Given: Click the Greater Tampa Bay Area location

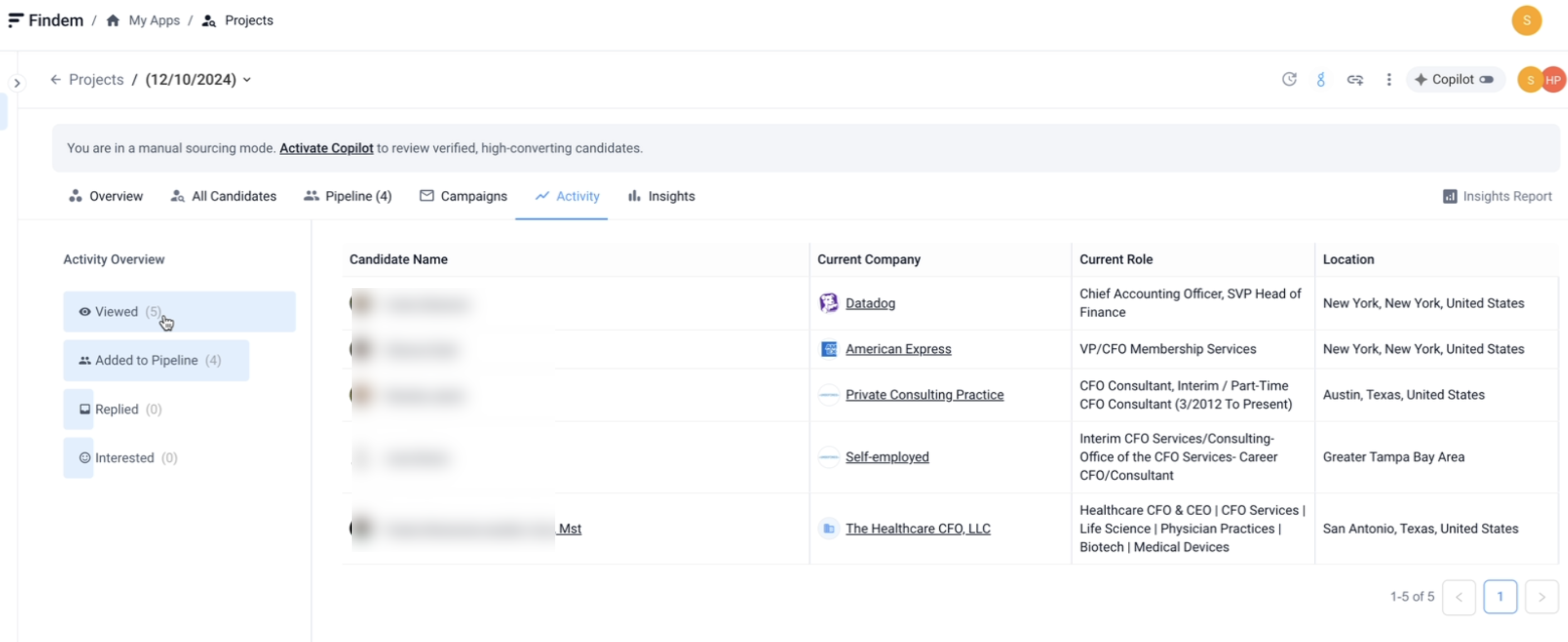Looking at the screenshot, I should (1393, 457).
